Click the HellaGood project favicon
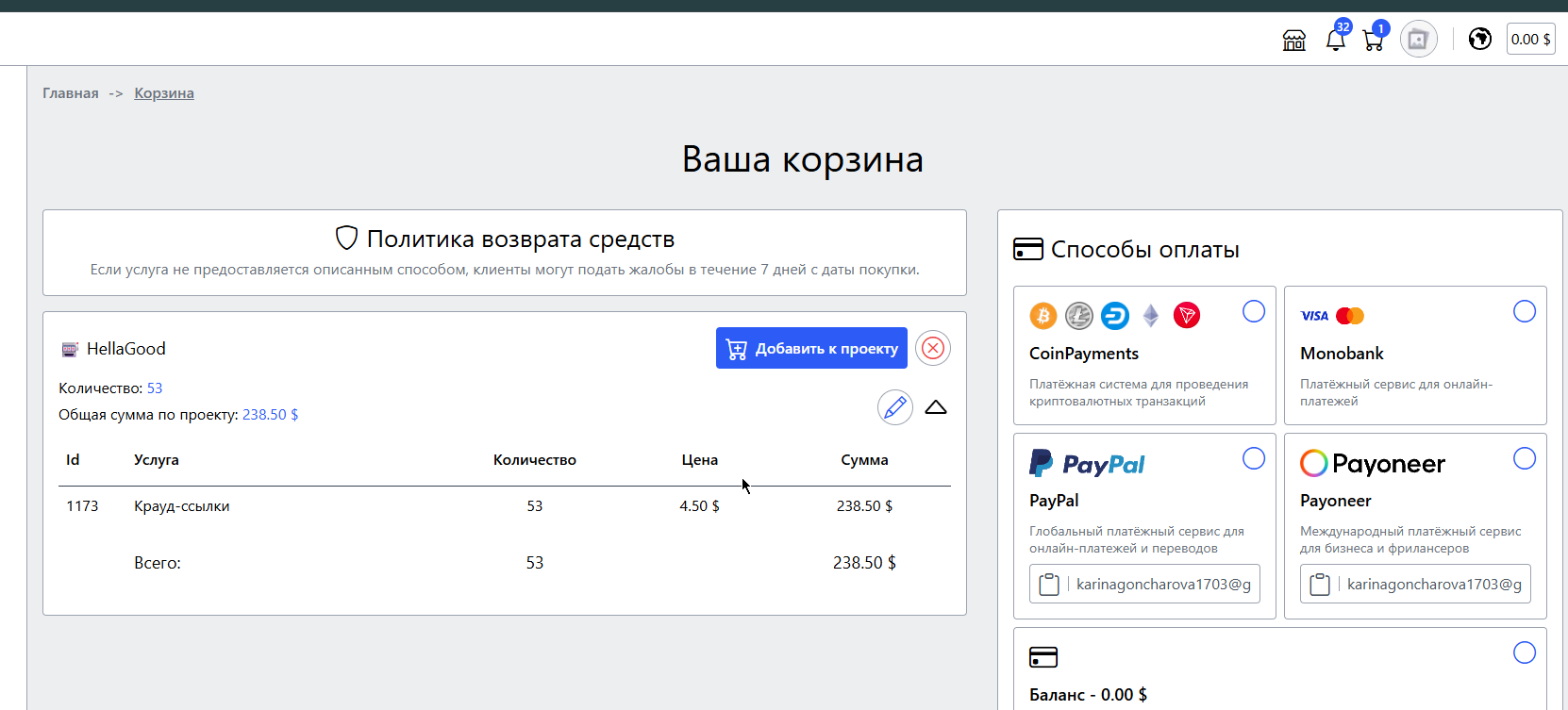This screenshot has height=710, width=1568. [x=70, y=350]
